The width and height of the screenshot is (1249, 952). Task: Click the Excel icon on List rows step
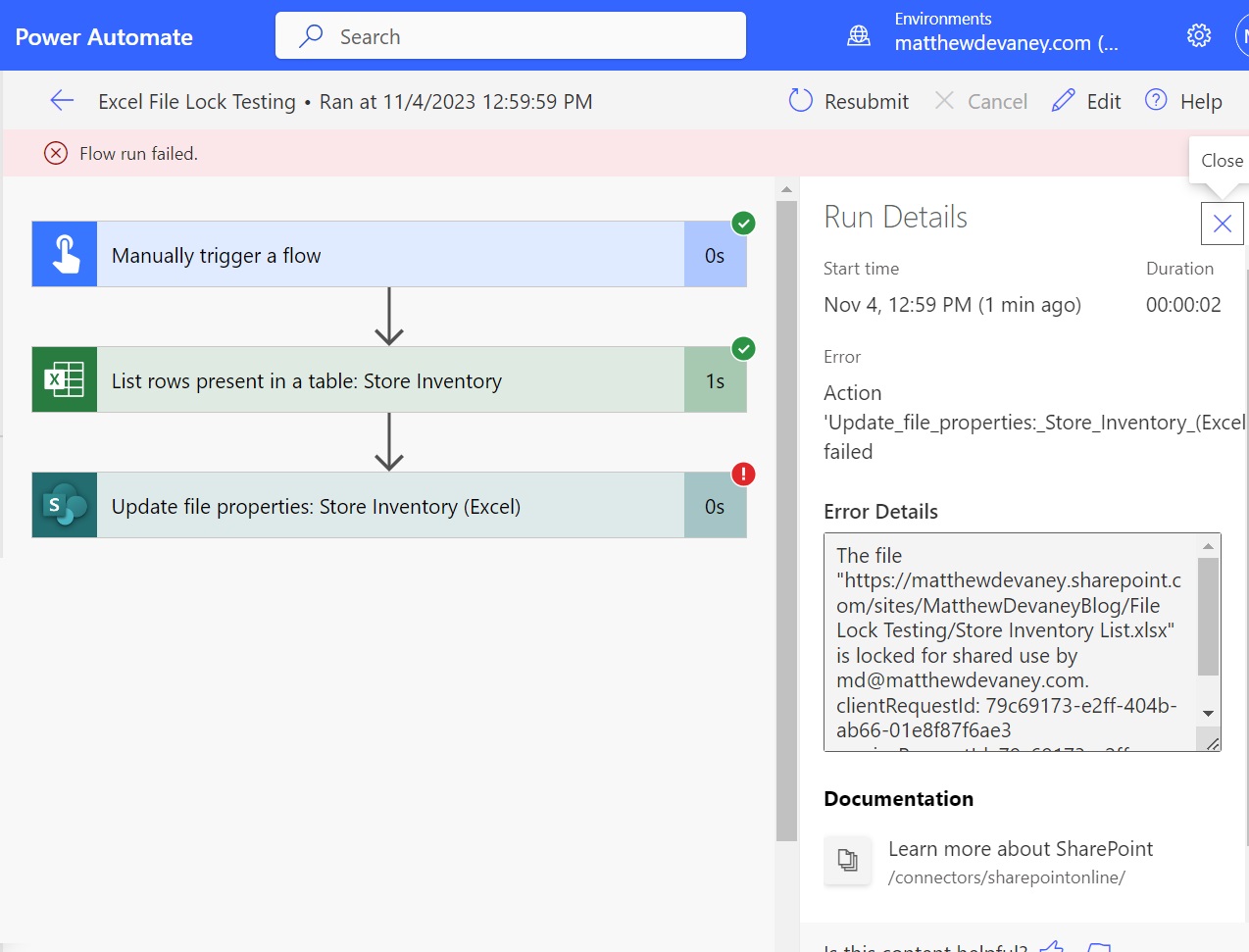click(65, 380)
